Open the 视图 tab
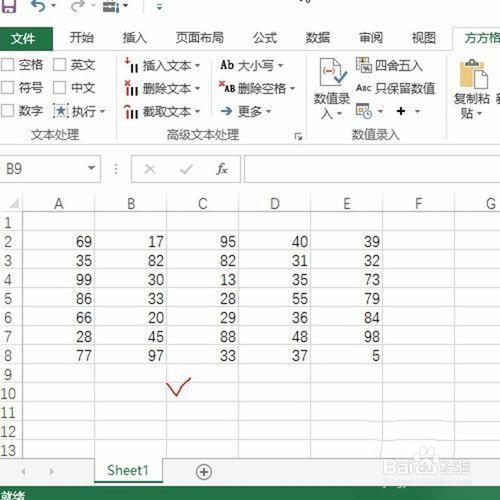The width and height of the screenshot is (500, 500). pos(423,38)
